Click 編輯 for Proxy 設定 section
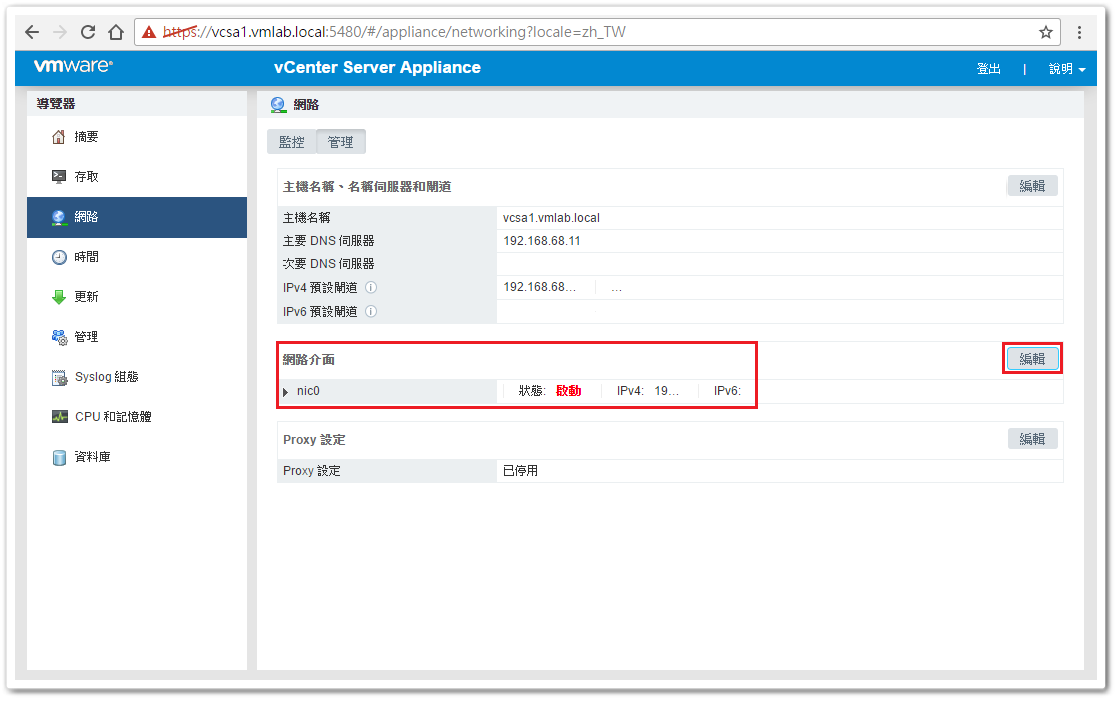1118x701 pixels. [x=1032, y=439]
